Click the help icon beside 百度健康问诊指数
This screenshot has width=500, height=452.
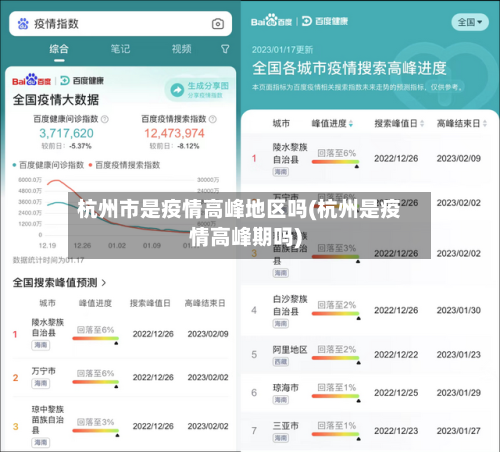pos(105,119)
